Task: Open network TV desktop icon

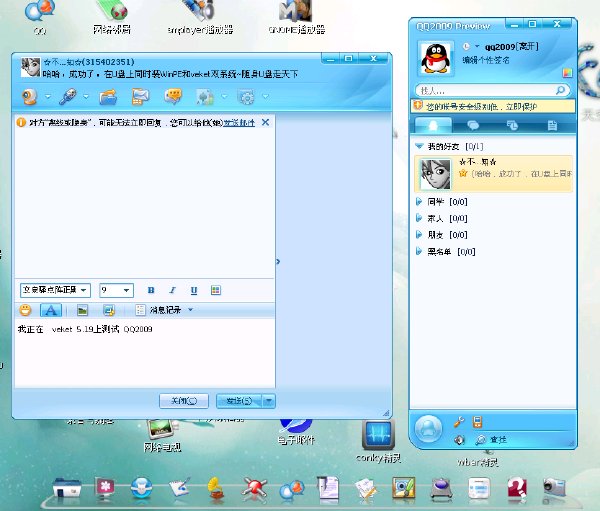Action: [162, 436]
